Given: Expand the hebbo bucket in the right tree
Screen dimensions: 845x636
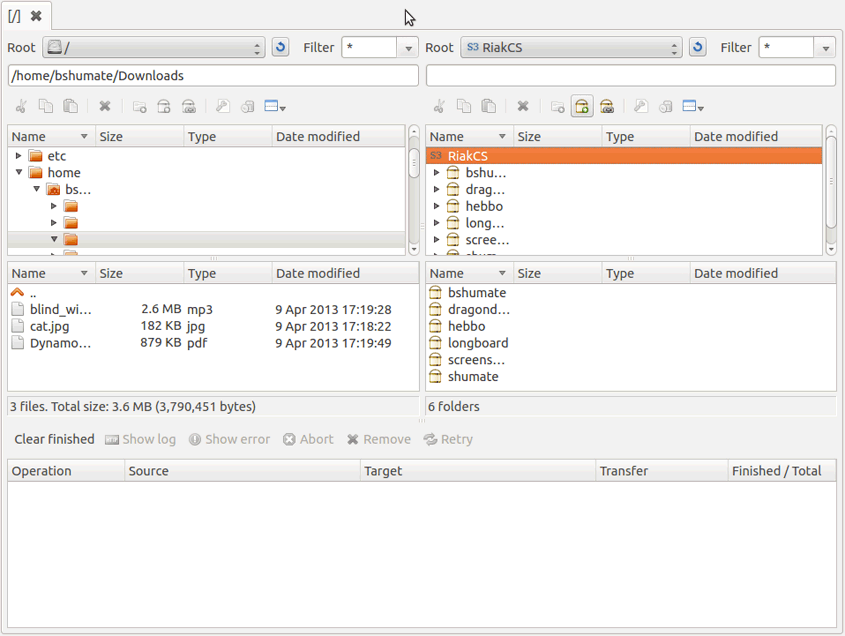Looking at the screenshot, I should (x=436, y=206).
